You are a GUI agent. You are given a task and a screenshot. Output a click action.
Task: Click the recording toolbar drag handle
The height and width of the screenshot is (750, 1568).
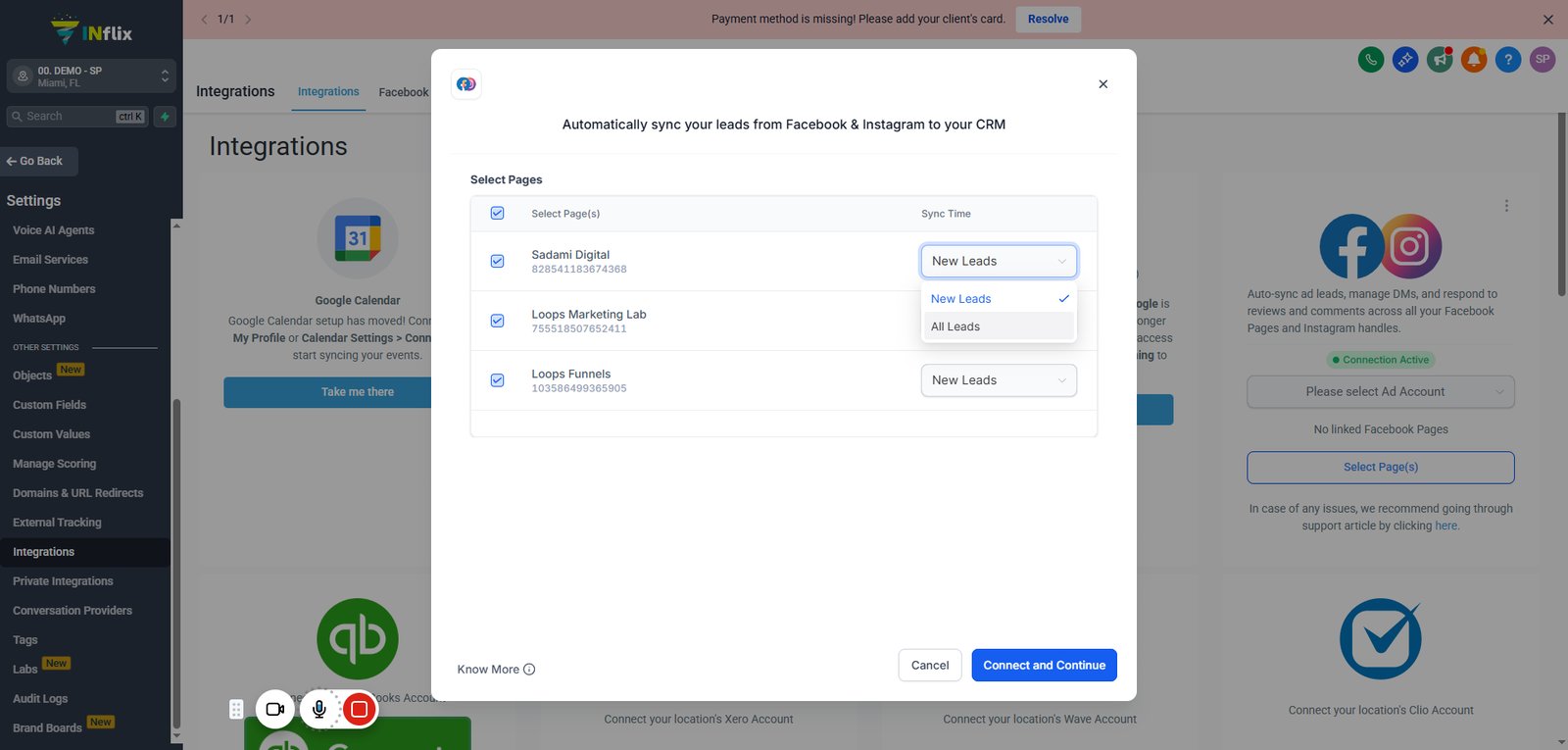236,709
